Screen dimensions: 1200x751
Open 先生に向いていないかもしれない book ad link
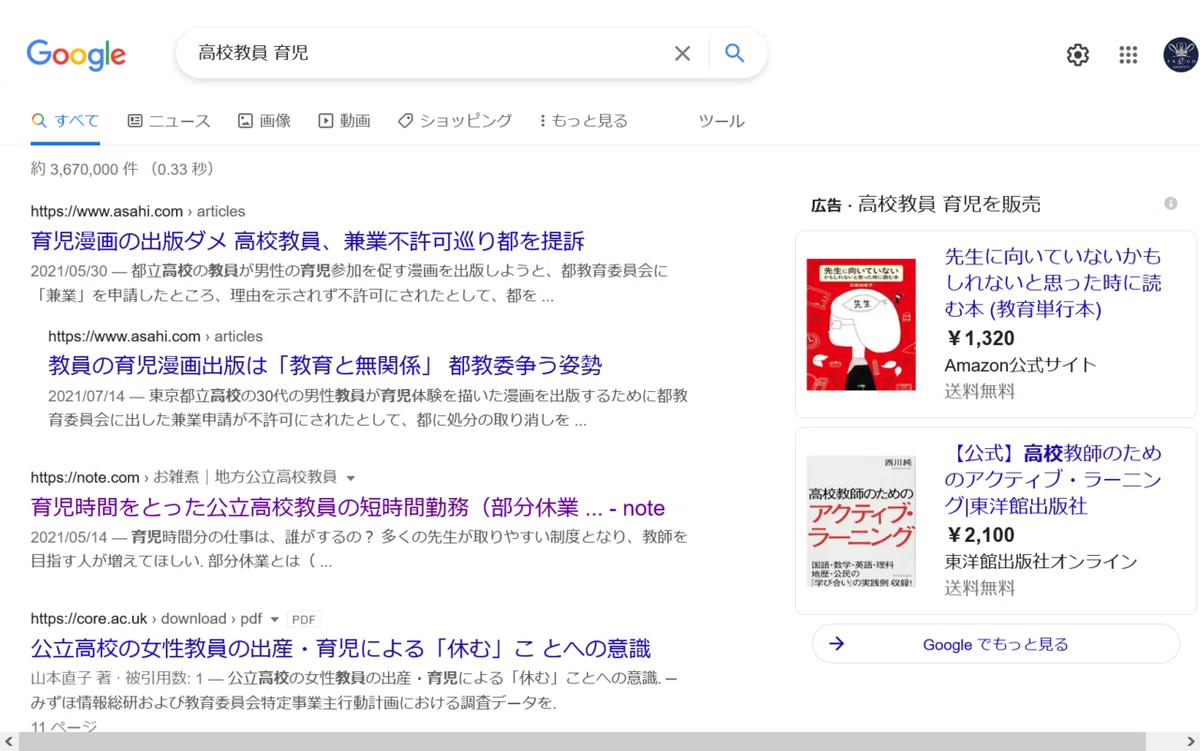[x=1053, y=283]
